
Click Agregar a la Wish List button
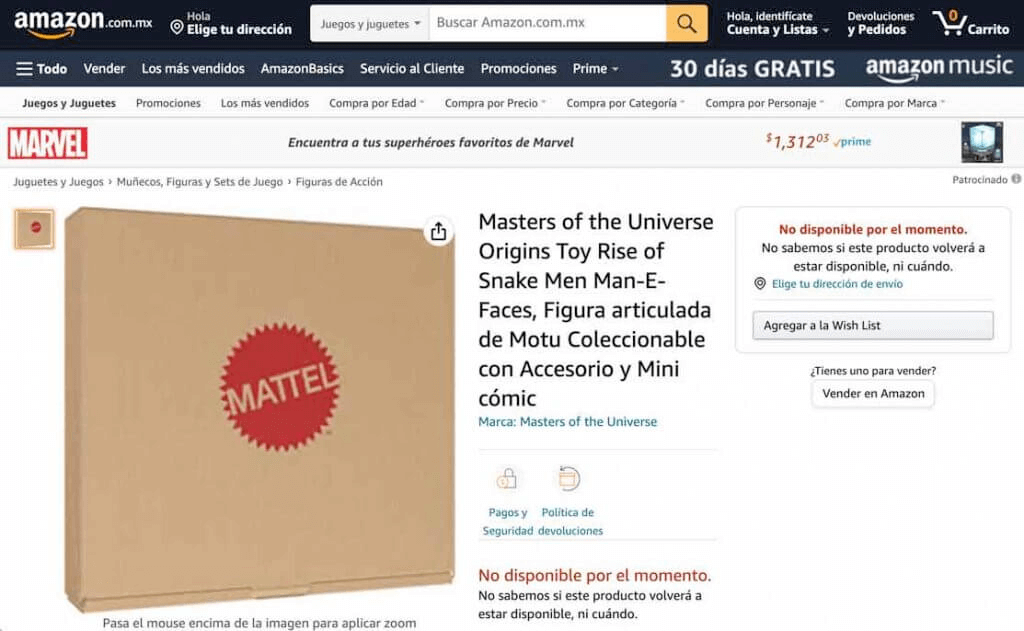tap(872, 325)
